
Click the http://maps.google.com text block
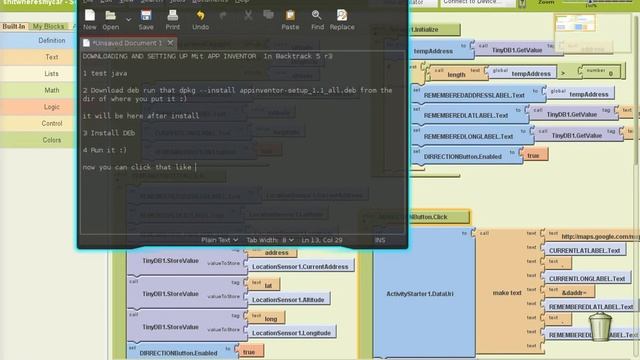[592, 236]
